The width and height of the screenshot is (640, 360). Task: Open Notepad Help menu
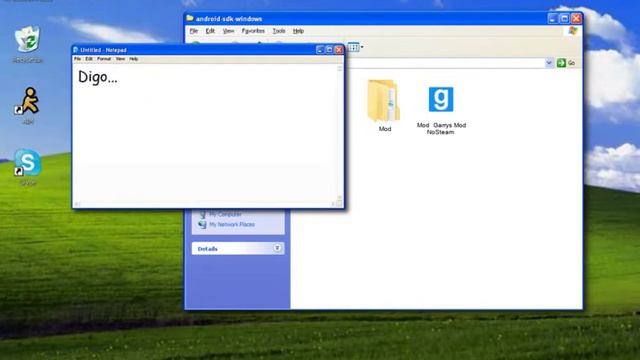coord(134,59)
